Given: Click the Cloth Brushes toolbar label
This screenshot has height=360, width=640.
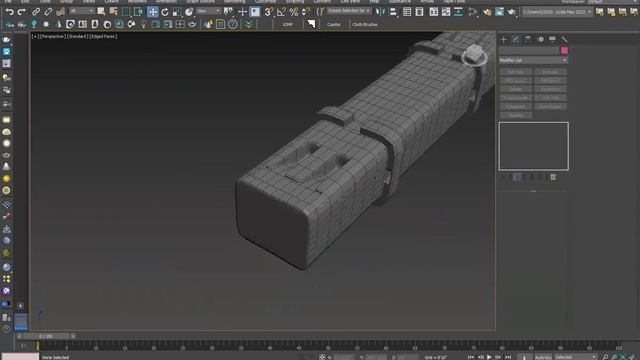Looking at the screenshot, I should 365,24.
